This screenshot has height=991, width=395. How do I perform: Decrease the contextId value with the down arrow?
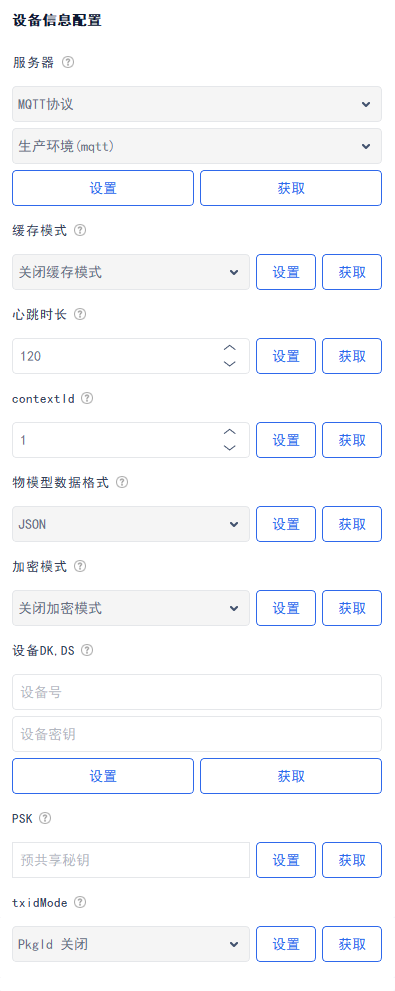230,447
